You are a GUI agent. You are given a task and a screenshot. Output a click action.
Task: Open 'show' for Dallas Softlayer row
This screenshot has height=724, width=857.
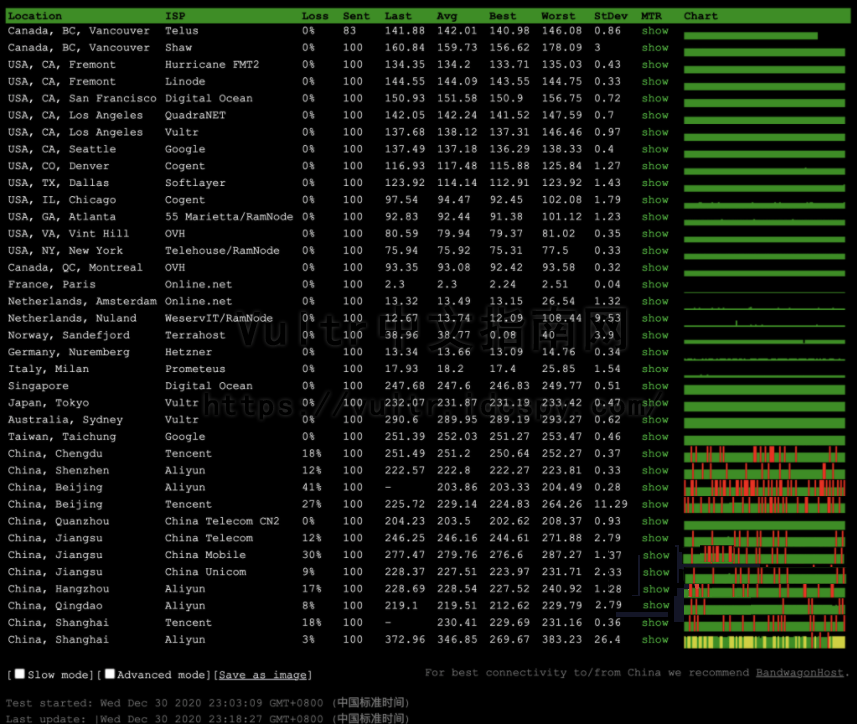(655, 183)
